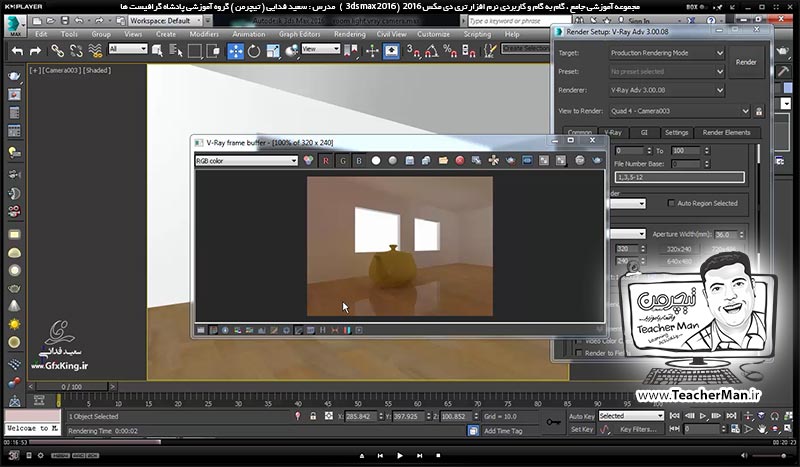The image size is (800, 467).
Task: Switch to monochromatic mode gray circle icon
Action: (392, 160)
